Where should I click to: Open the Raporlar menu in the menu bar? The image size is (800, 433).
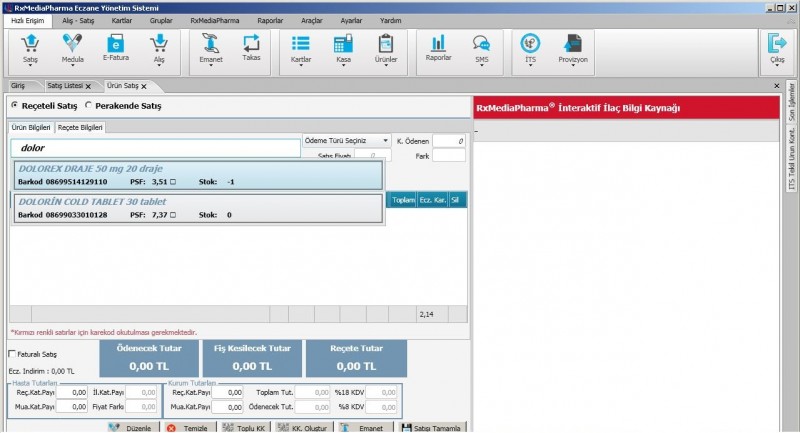(x=269, y=19)
